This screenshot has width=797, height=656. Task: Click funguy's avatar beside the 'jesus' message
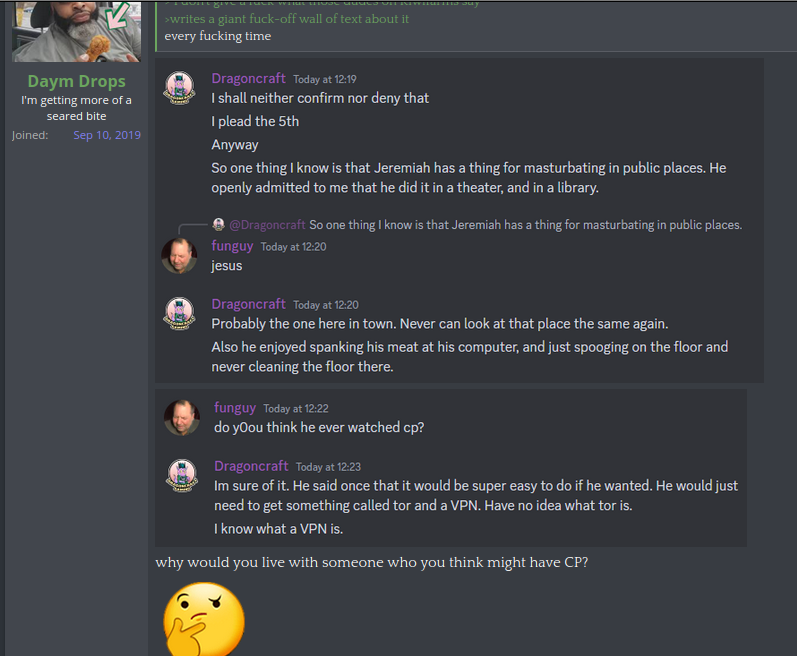(x=179, y=256)
